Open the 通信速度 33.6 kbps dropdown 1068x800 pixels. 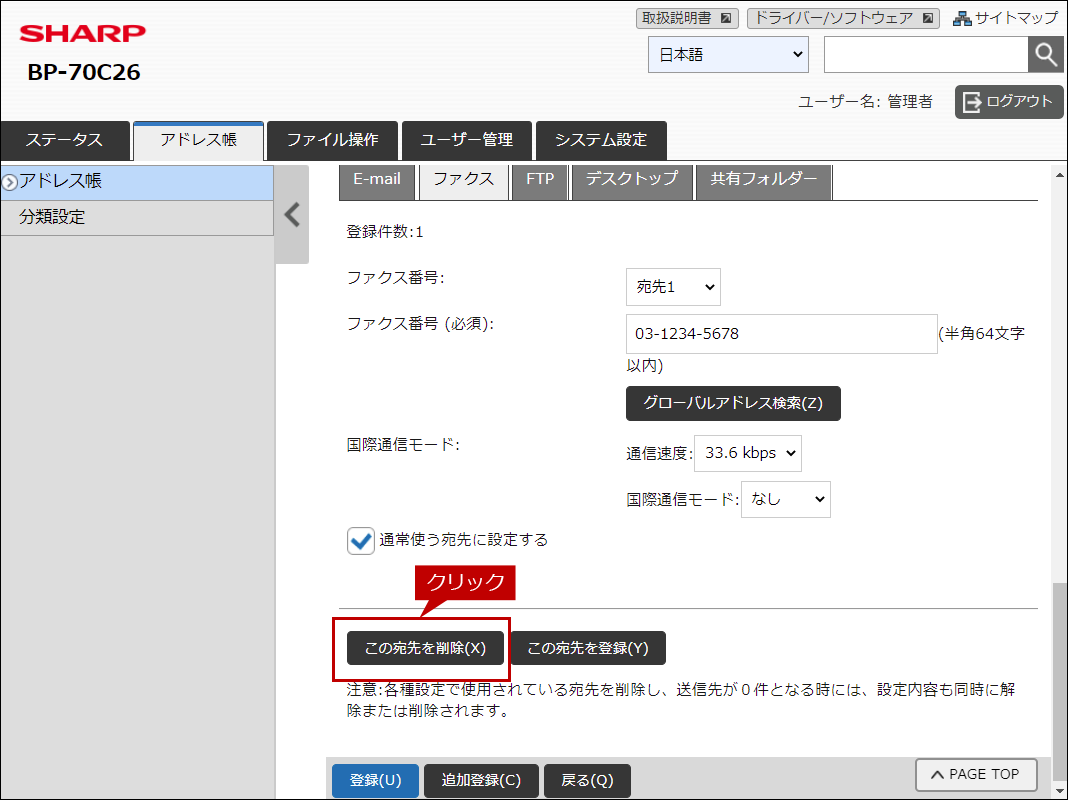(747, 453)
